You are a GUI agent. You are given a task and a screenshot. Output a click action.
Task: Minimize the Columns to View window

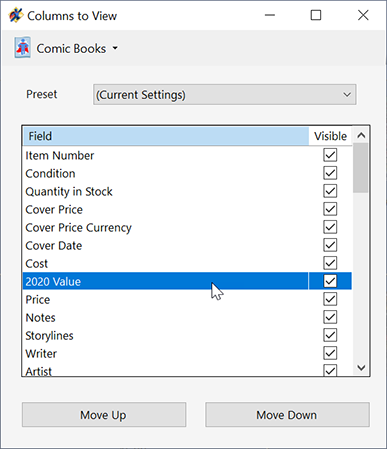pyautogui.click(x=270, y=15)
